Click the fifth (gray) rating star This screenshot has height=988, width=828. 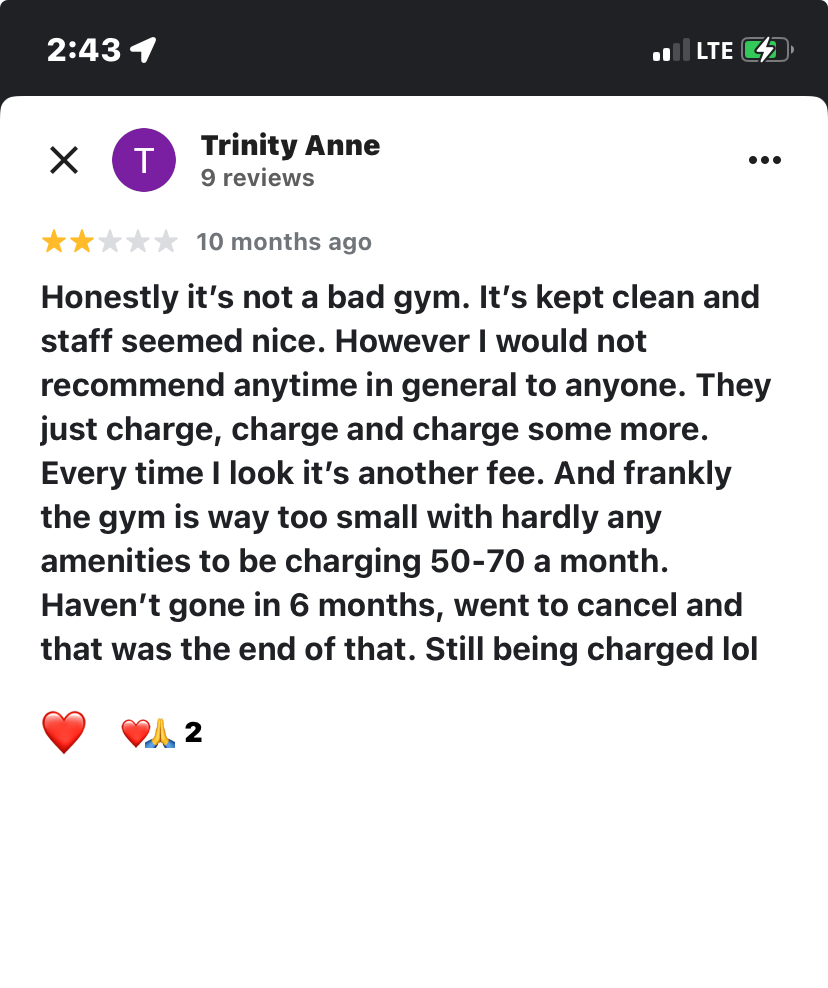165,242
